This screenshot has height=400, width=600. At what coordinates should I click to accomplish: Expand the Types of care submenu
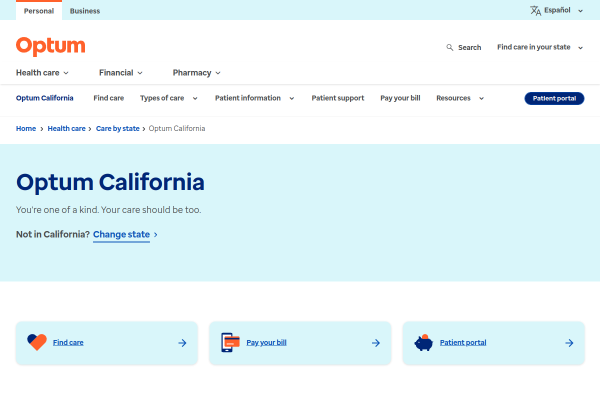tap(169, 98)
